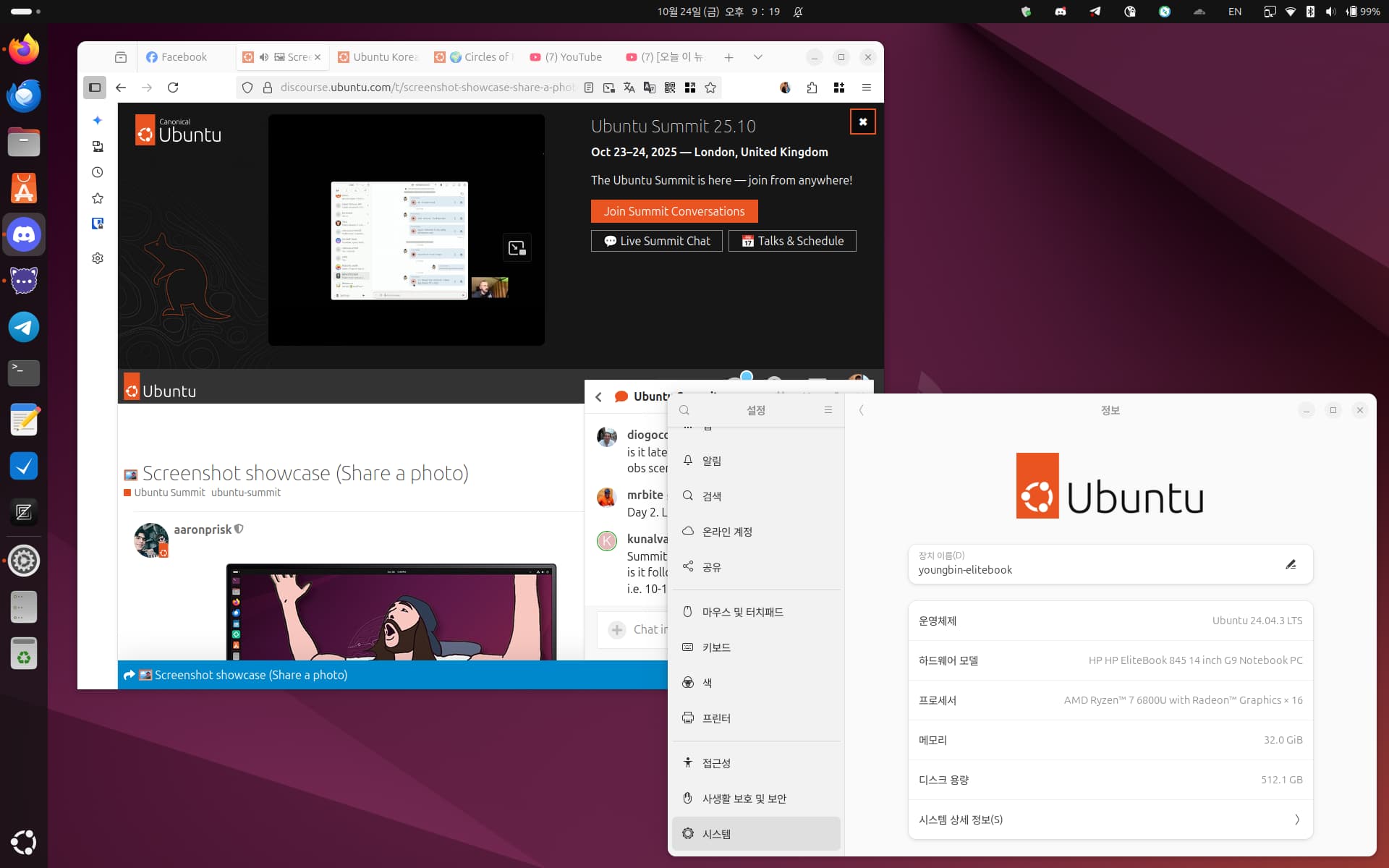Screen dimensions: 1389x868
Task: Mute the playing Screenshot showcase tab
Action: pos(264,57)
